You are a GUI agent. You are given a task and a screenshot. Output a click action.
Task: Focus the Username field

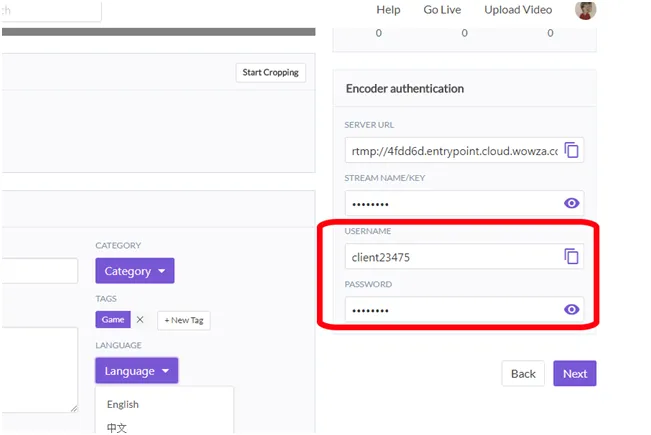pos(464,256)
